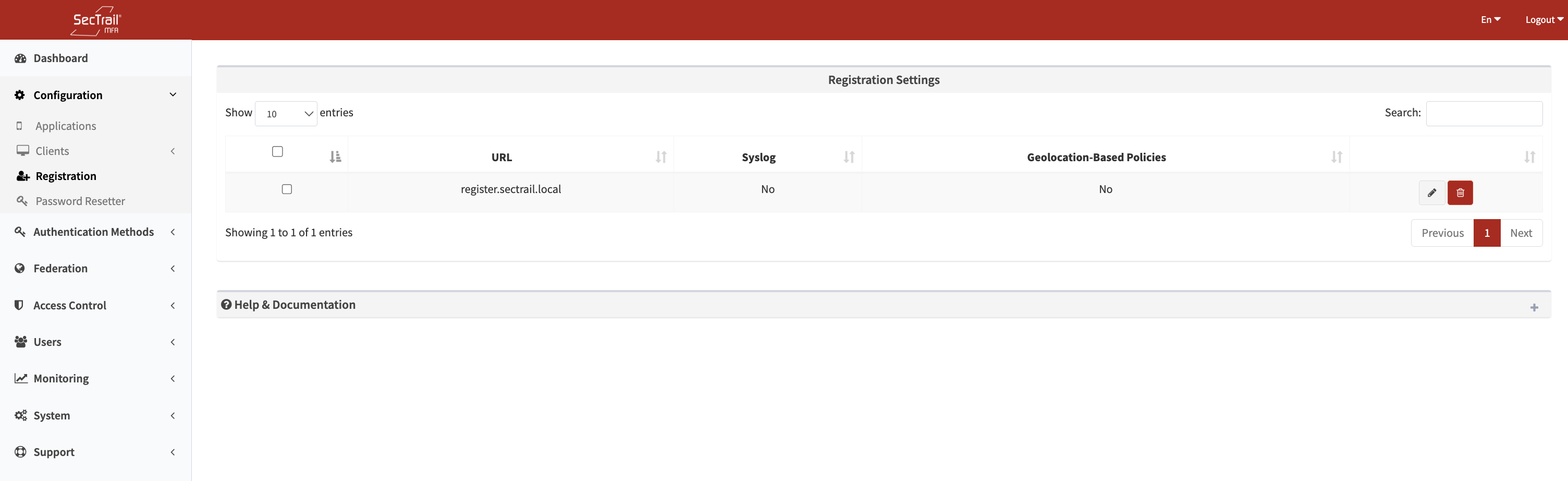
Task: Click the Users group icon
Action: [20, 342]
